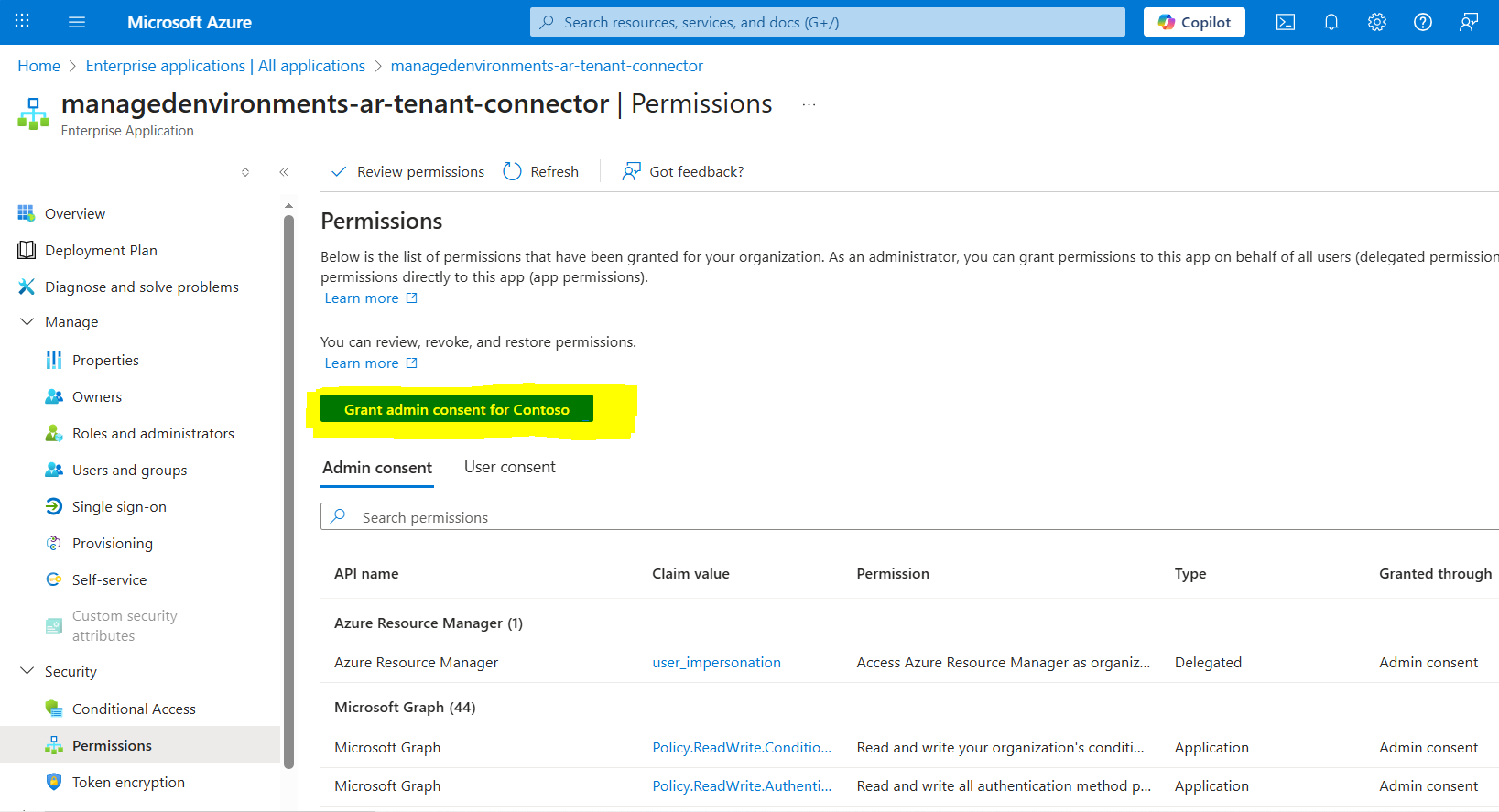This screenshot has height=812, width=1499.
Task: Open the hamburger portal menu
Action: [77, 22]
